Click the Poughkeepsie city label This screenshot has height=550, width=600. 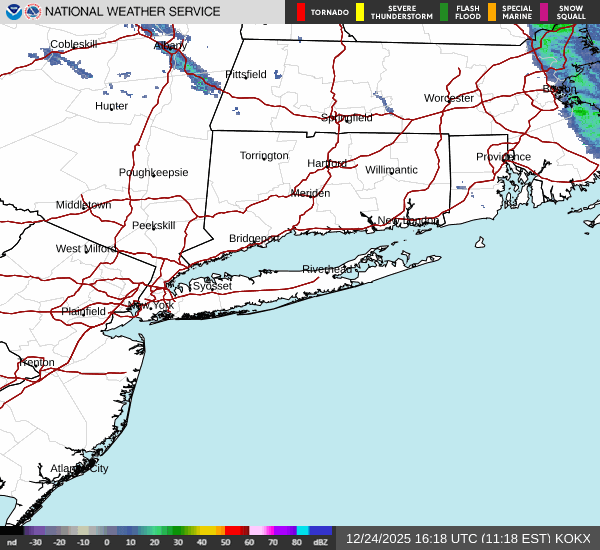tap(153, 172)
